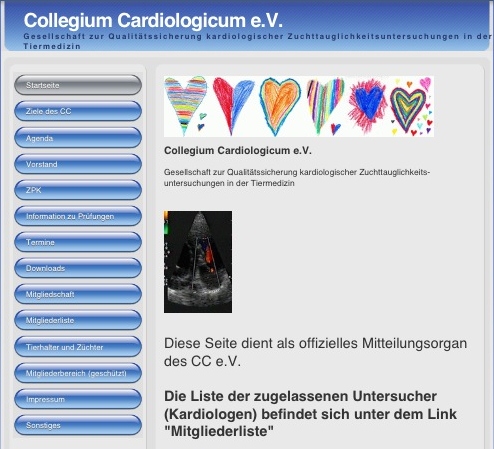
Task: Go to the Mitgliedschaft page
Action: 78,294
